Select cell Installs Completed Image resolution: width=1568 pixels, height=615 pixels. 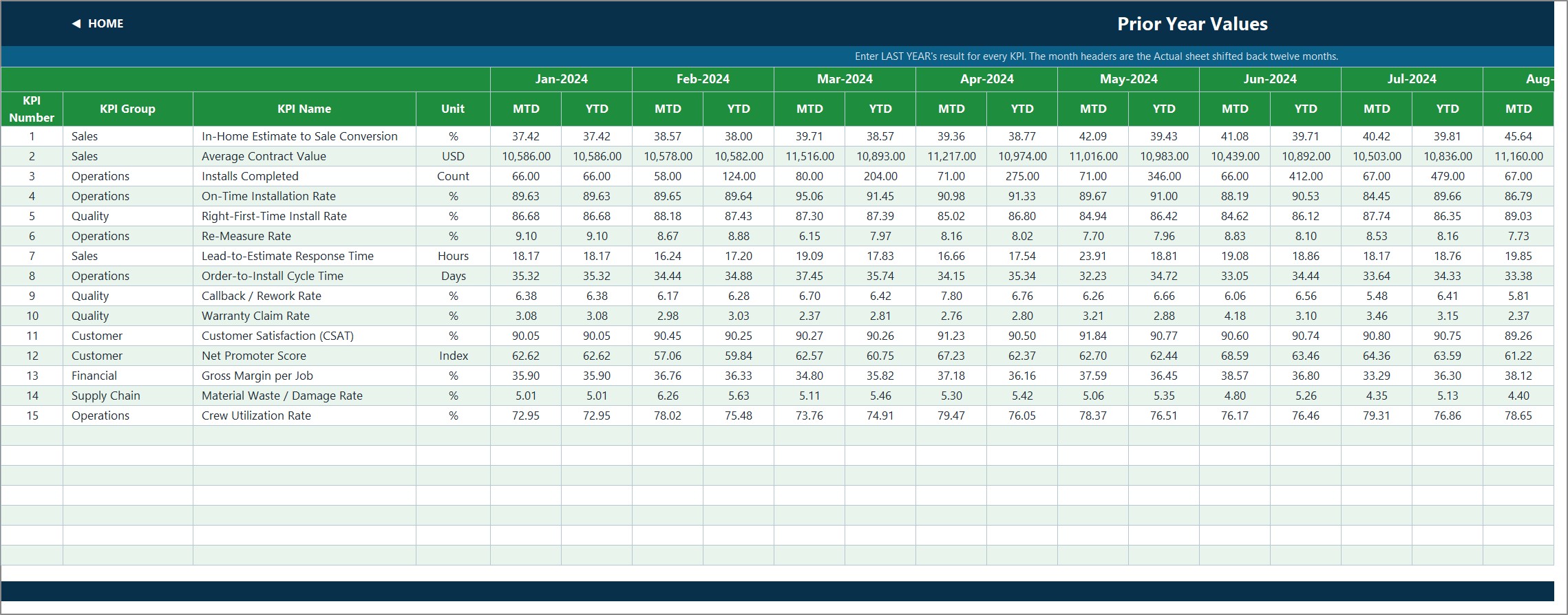click(304, 176)
